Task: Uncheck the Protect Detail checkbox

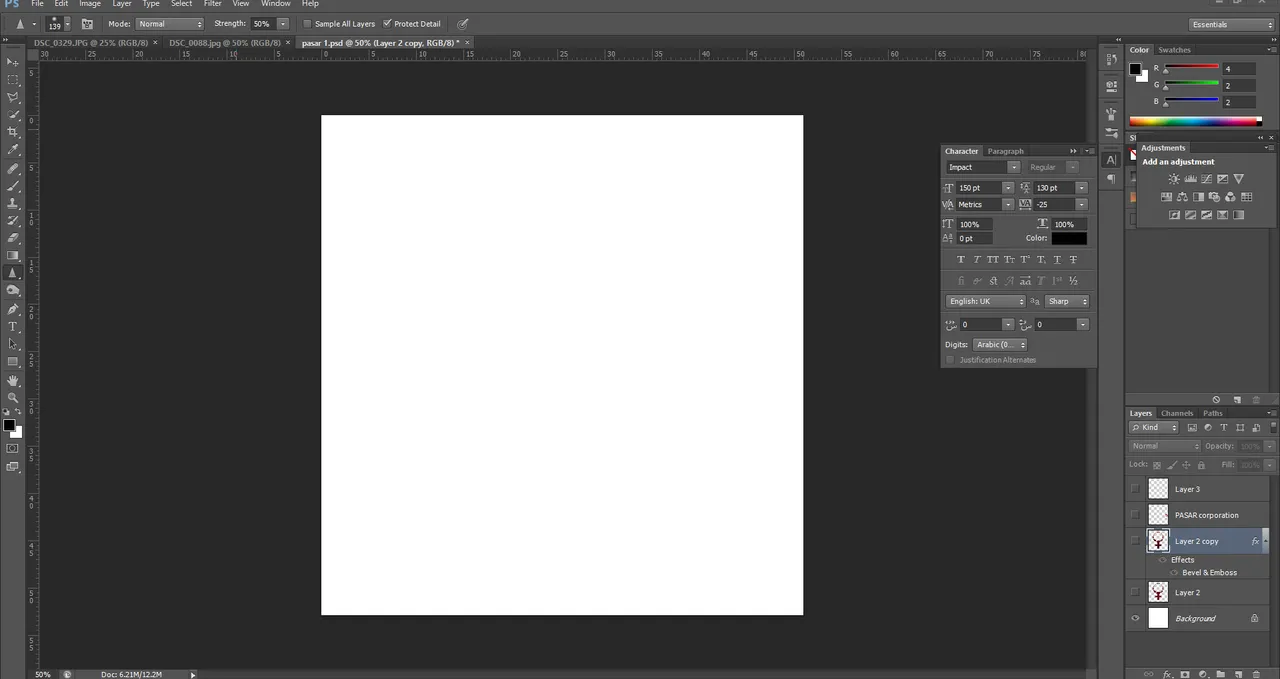Action: [x=387, y=23]
